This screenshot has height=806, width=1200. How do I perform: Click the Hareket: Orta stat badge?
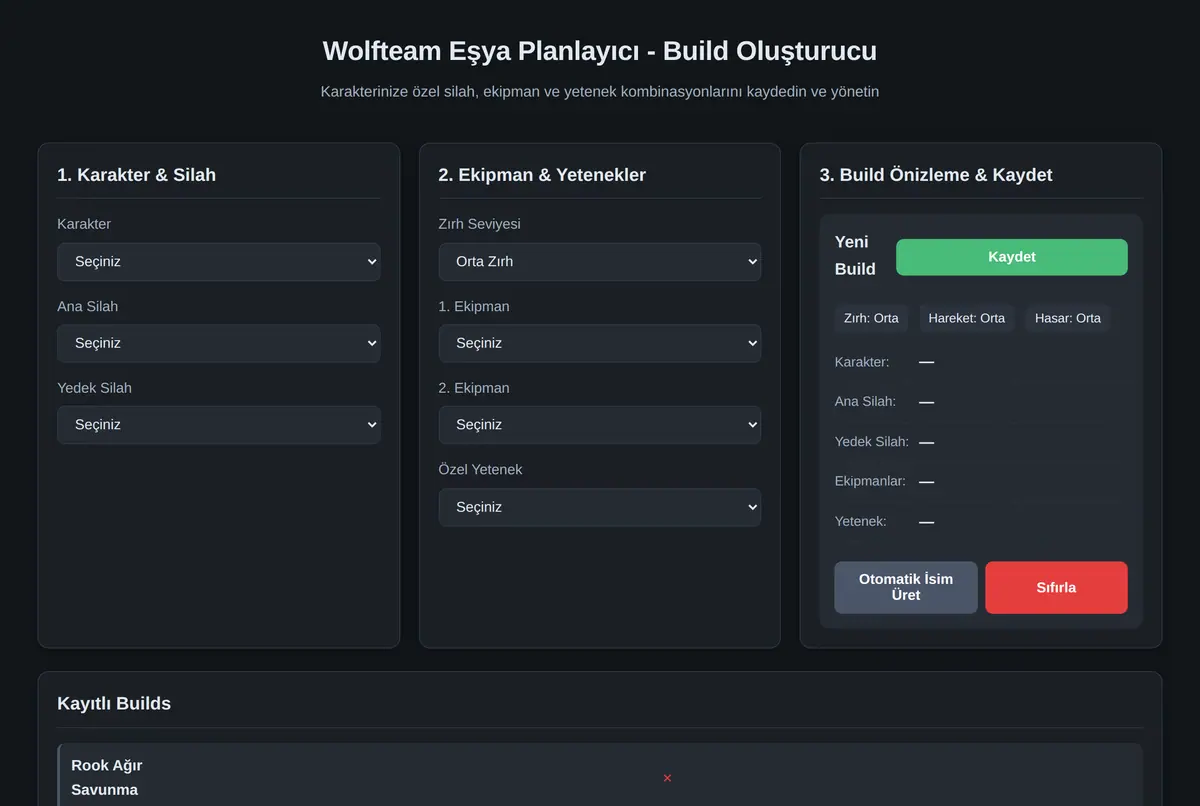(x=967, y=318)
